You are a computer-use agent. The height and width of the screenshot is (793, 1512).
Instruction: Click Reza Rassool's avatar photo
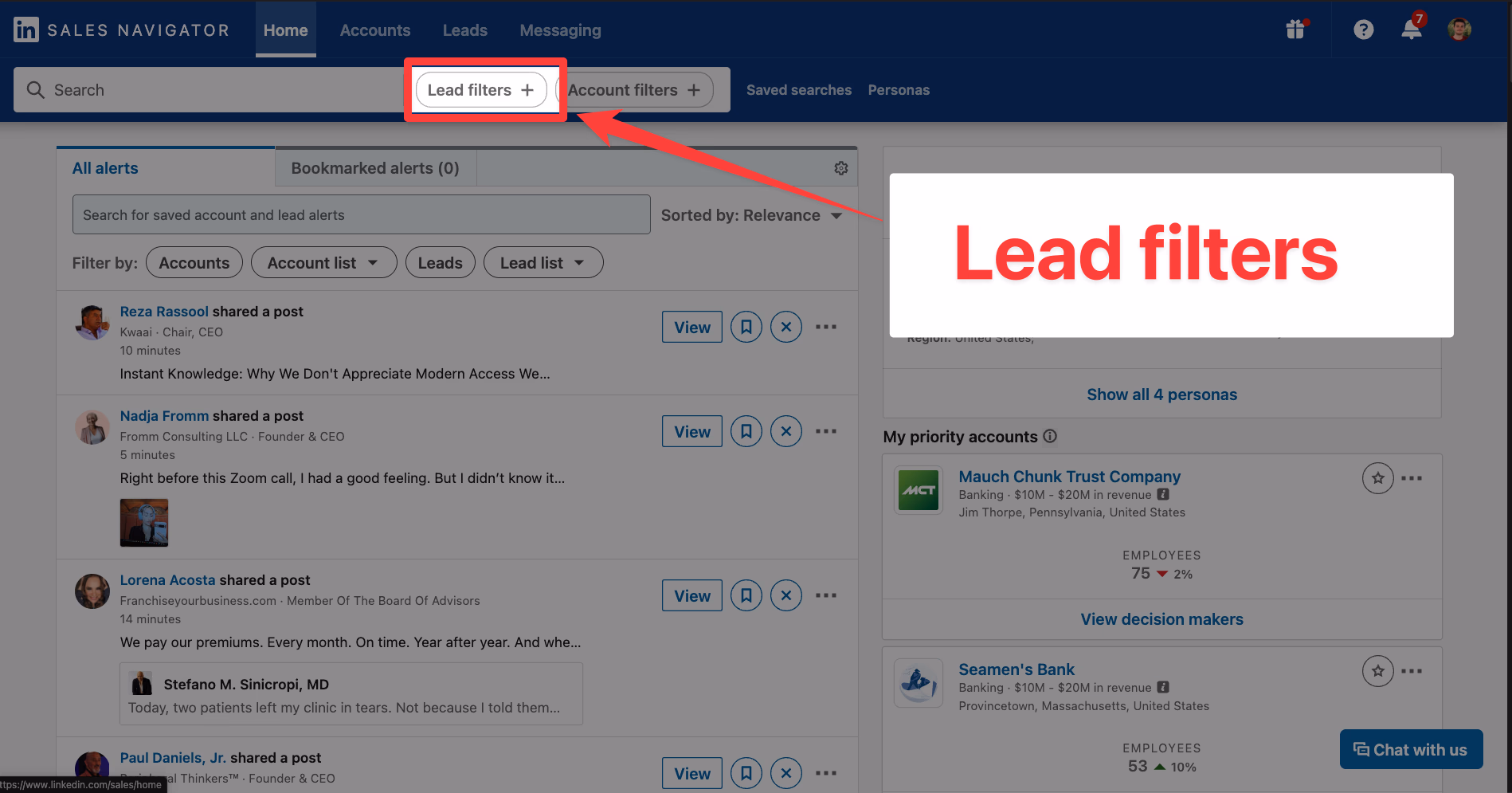[92, 322]
